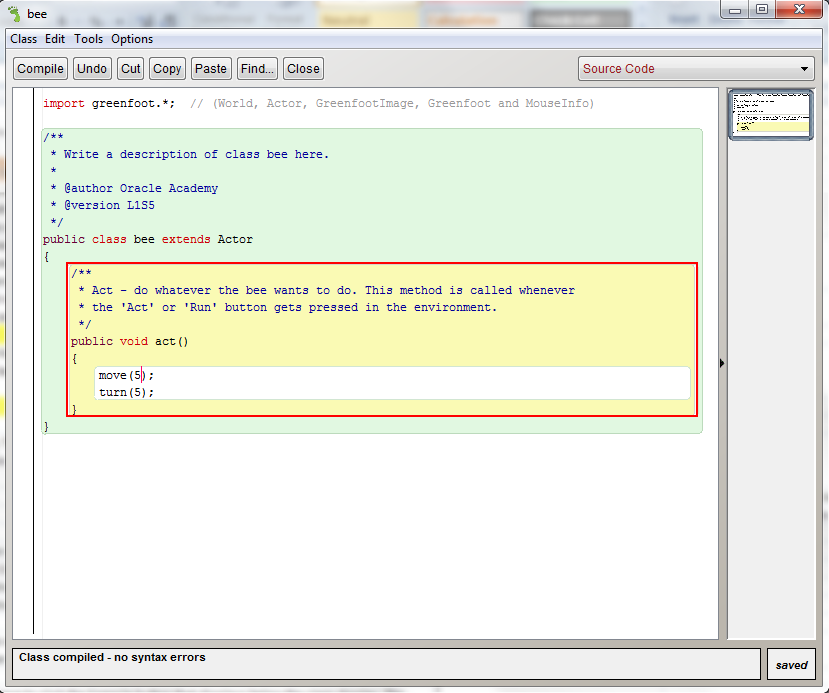Click the Undo toolbar button
Image resolution: width=829 pixels, height=693 pixels.
tap(92, 69)
